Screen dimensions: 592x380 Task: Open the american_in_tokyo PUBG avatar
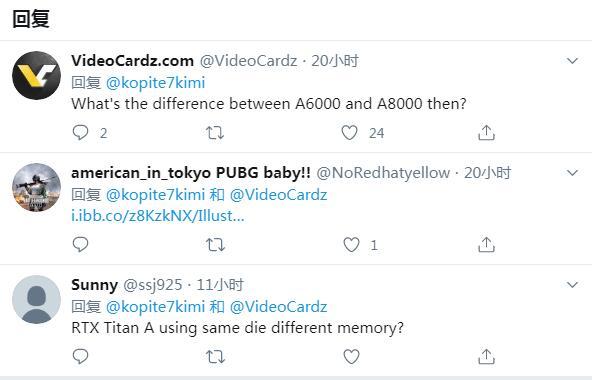[36, 187]
